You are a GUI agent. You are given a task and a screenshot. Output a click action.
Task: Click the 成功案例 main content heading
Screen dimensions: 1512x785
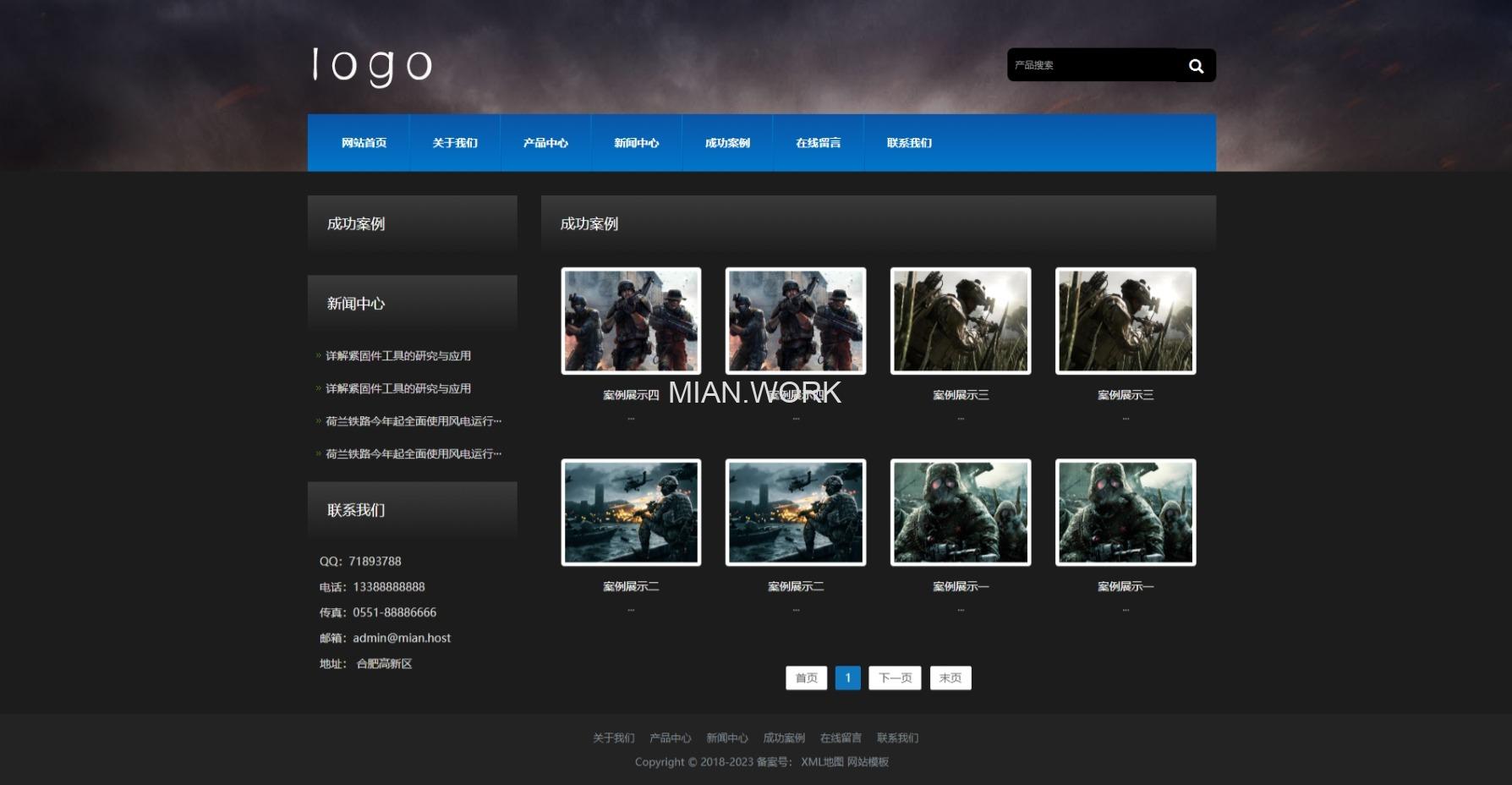click(x=589, y=223)
